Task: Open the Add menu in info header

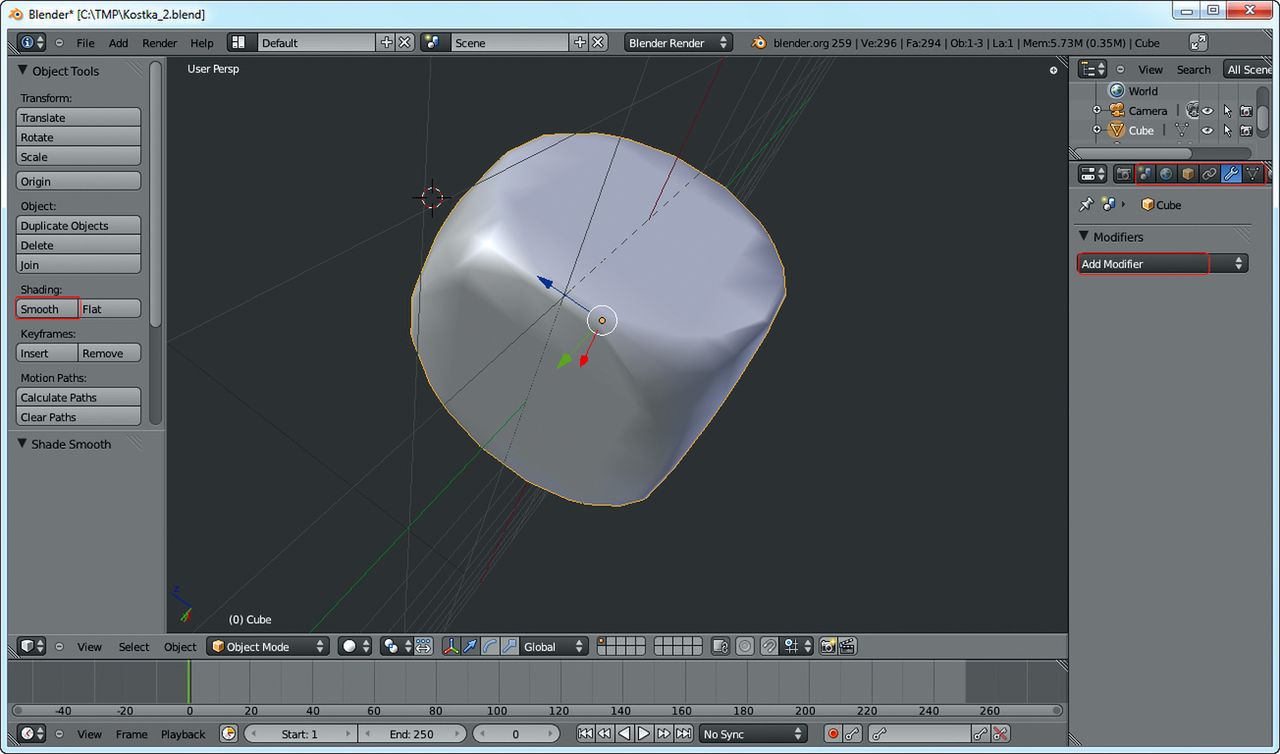Action: [x=118, y=43]
